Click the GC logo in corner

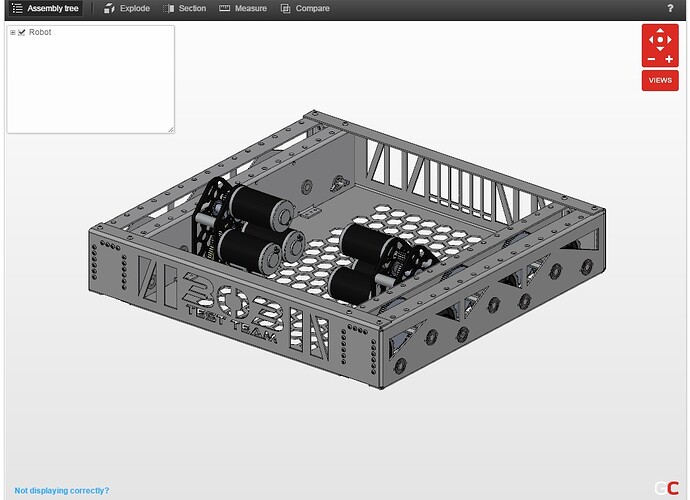click(667, 488)
